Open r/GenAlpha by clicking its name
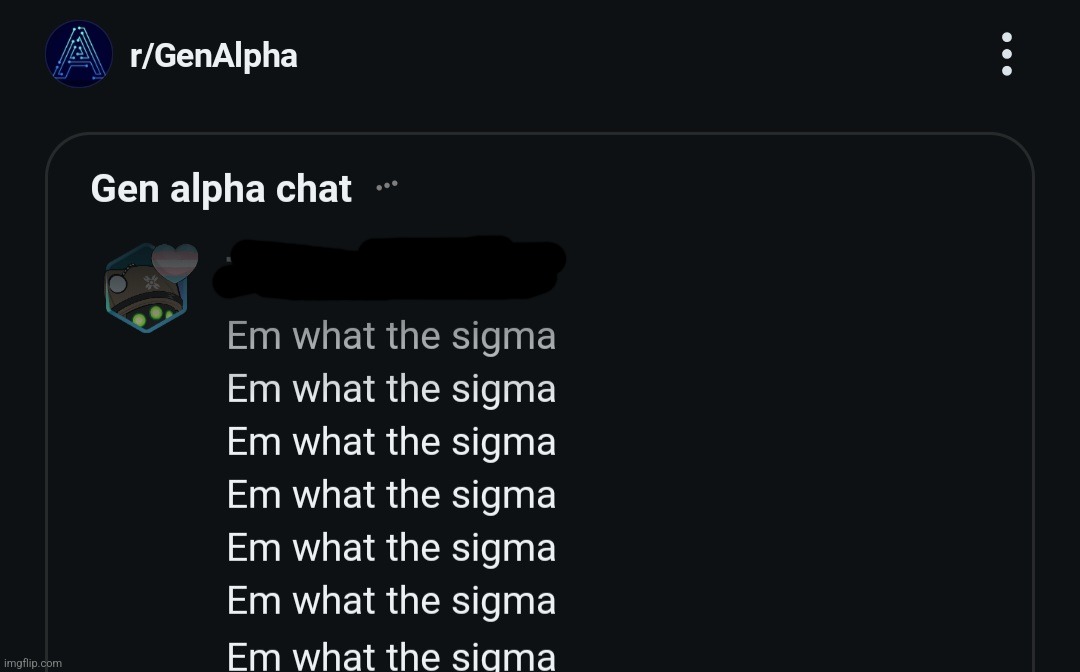 [x=214, y=55]
